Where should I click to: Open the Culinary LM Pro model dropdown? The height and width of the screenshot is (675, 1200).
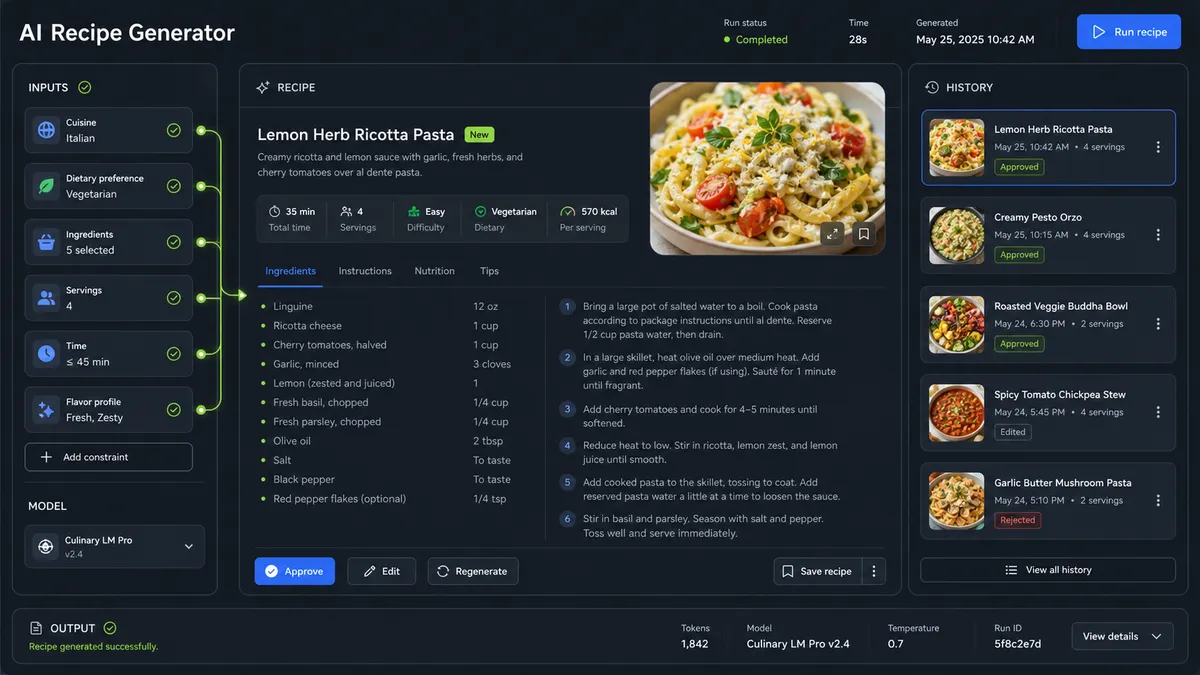click(x=115, y=546)
